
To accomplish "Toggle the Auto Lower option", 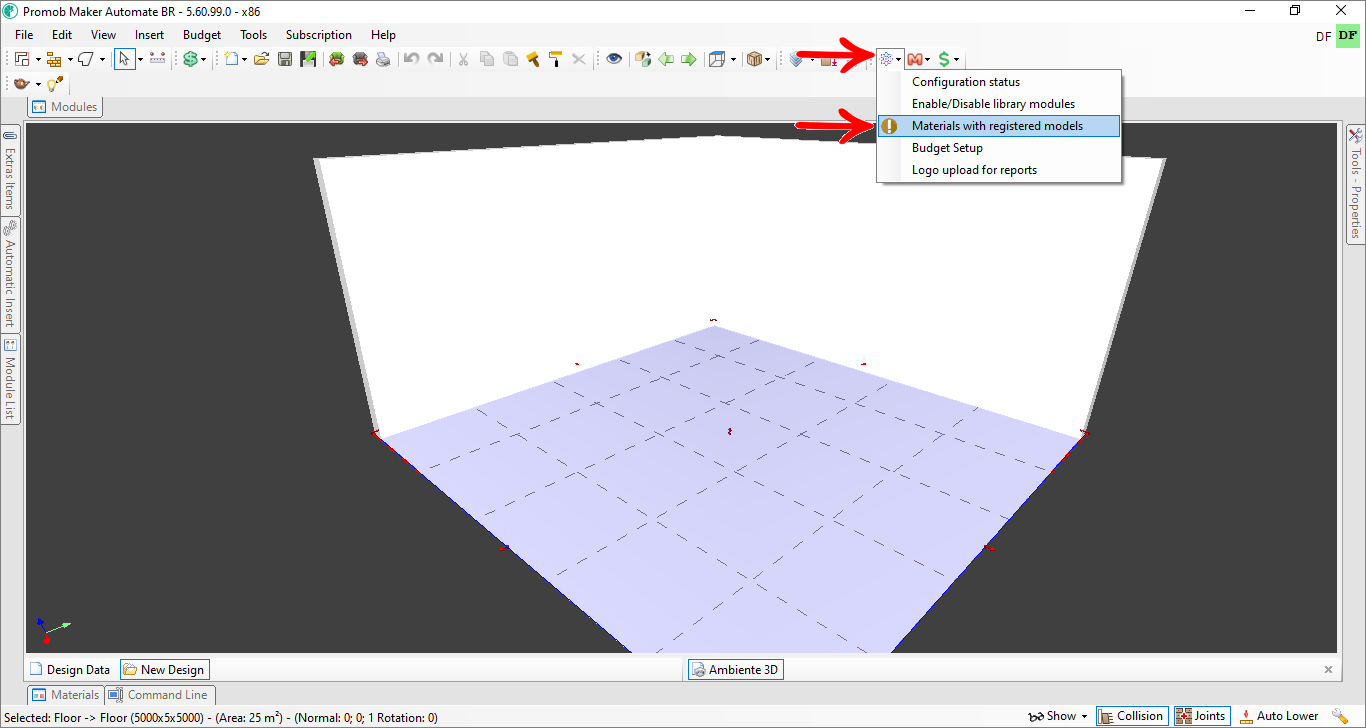I will click(x=1279, y=716).
